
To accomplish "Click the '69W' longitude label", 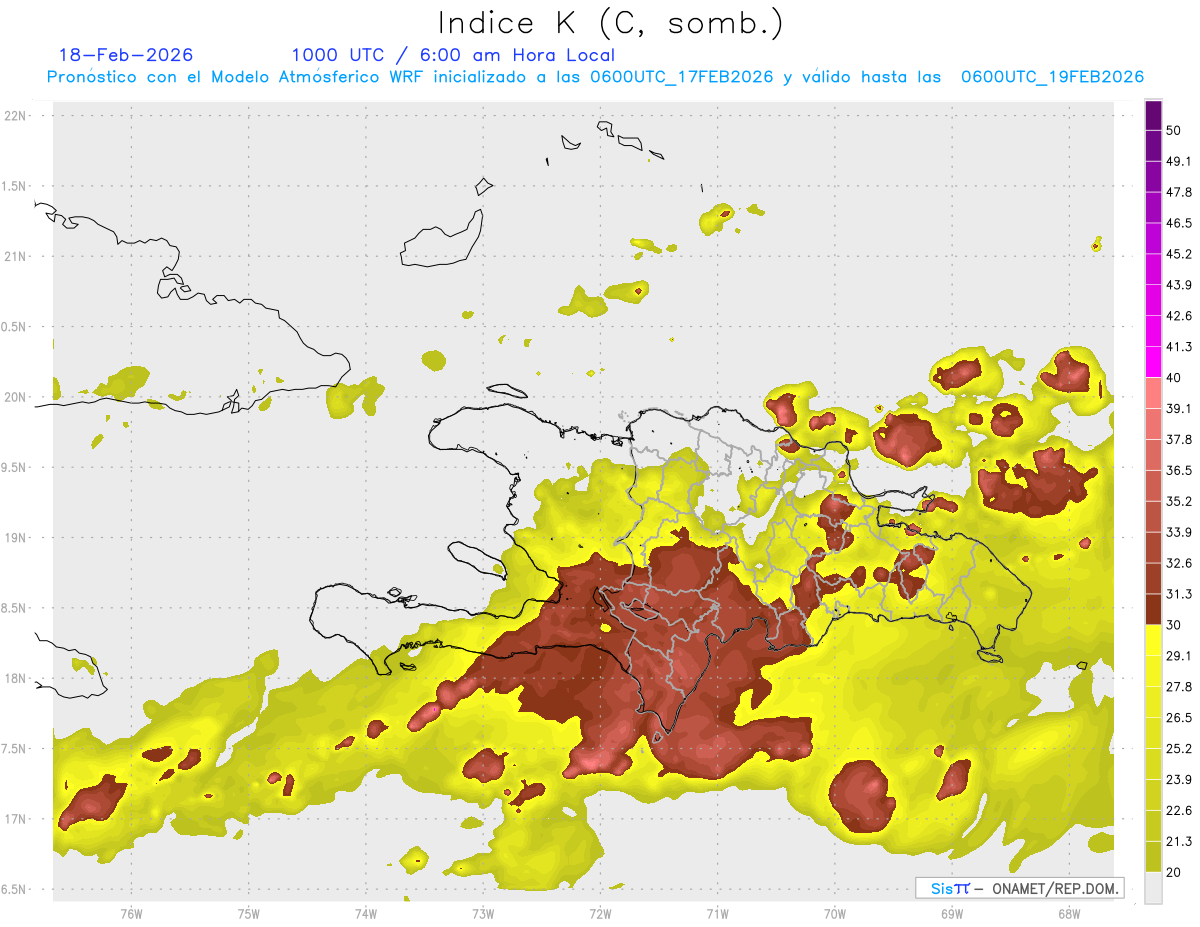I will (951, 914).
